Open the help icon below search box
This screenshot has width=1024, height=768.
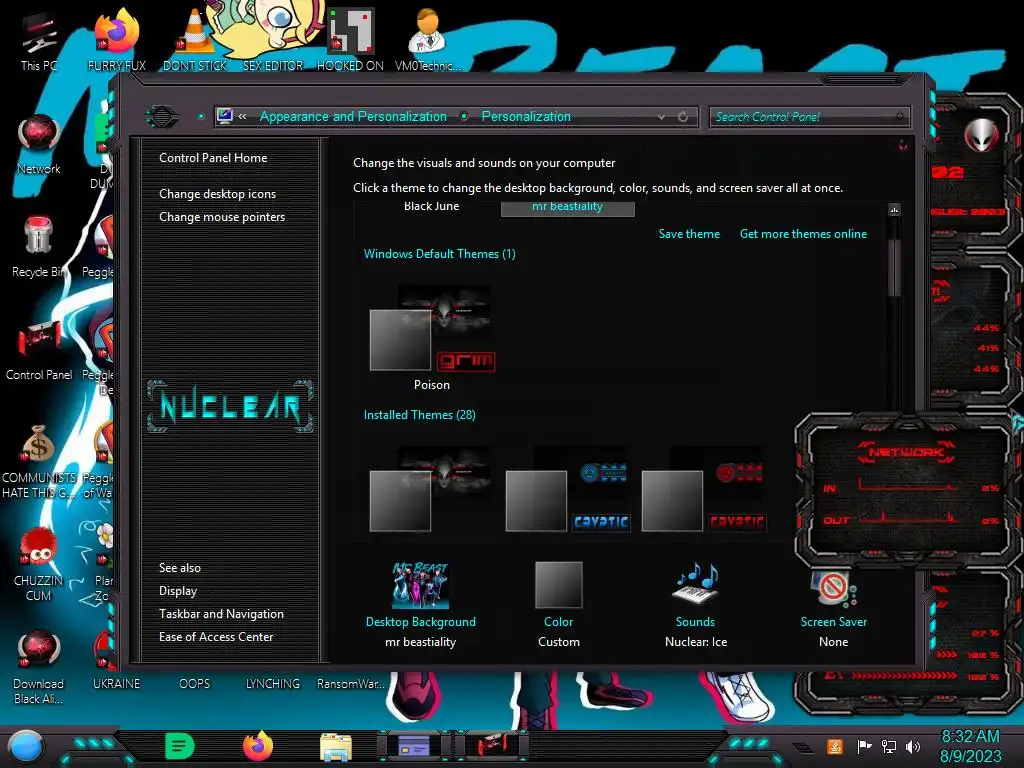tap(903, 145)
